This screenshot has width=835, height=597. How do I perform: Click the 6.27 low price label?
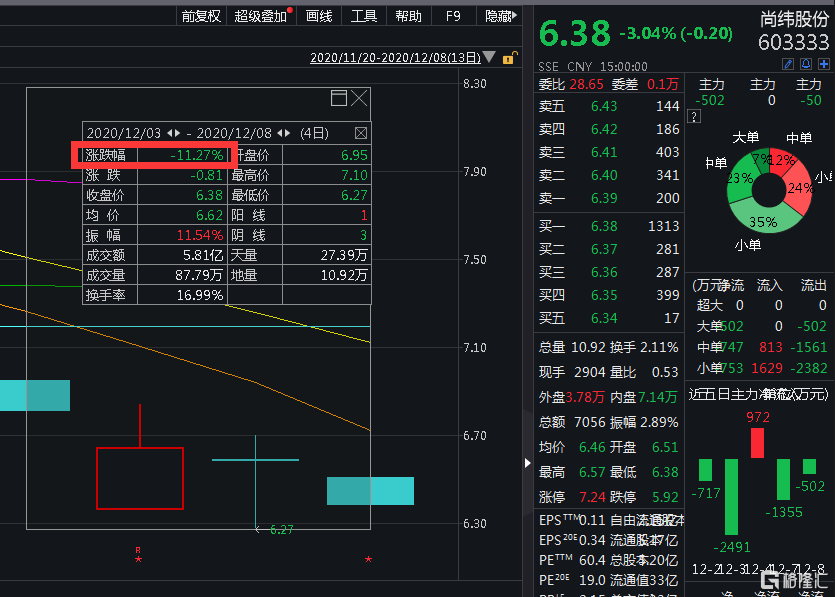click(281, 529)
